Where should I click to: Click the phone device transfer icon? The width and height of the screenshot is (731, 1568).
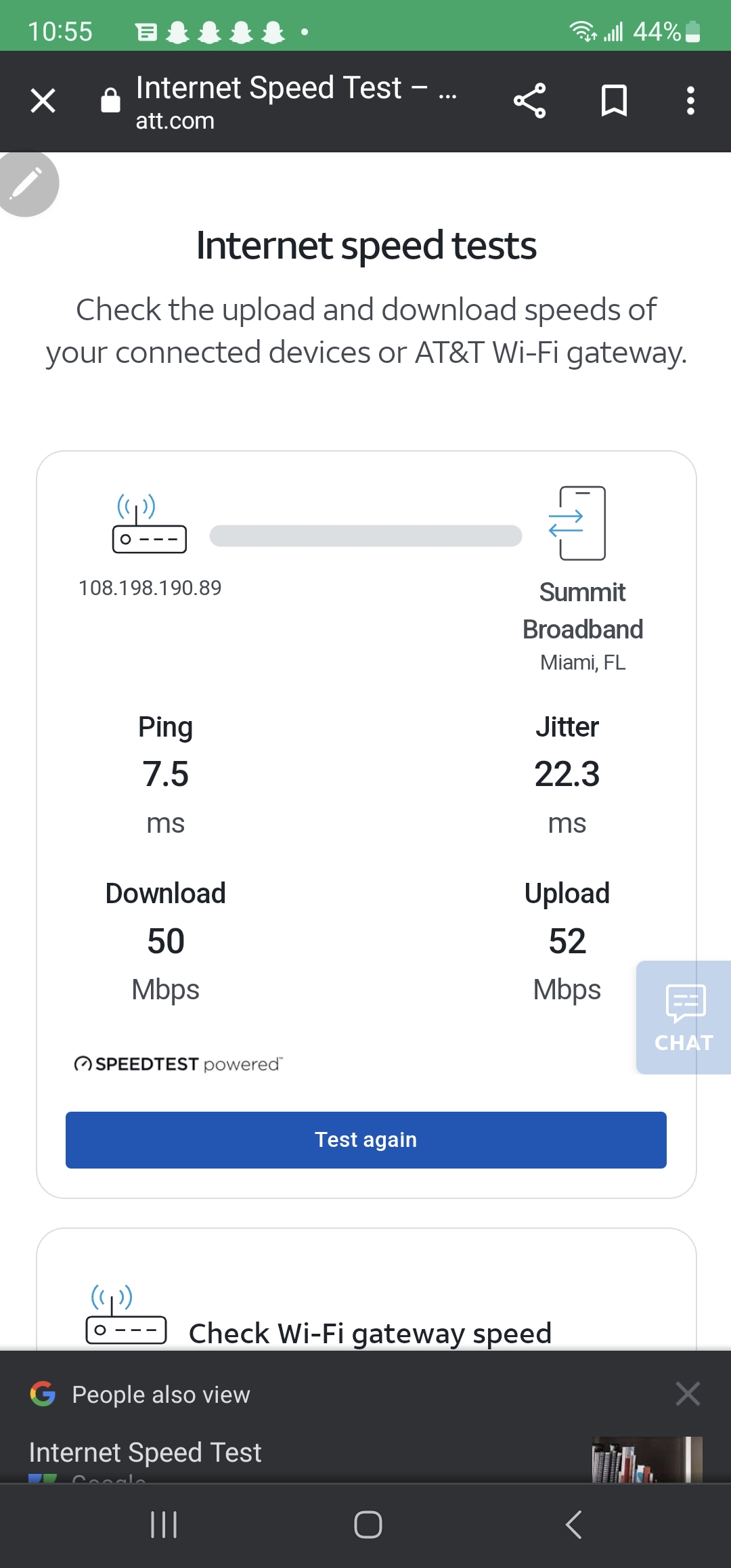[x=577, y=523]
